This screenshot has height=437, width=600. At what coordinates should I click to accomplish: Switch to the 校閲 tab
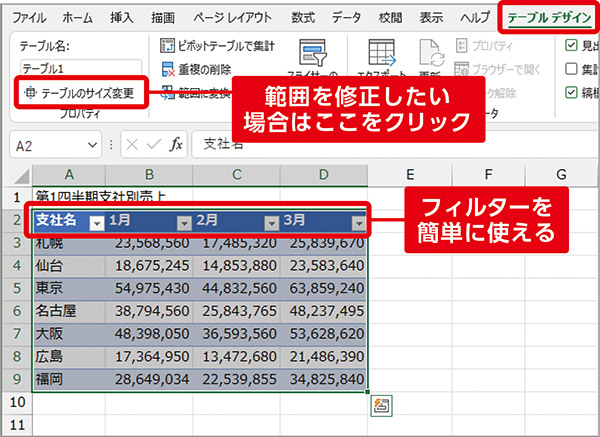point(390,18)
